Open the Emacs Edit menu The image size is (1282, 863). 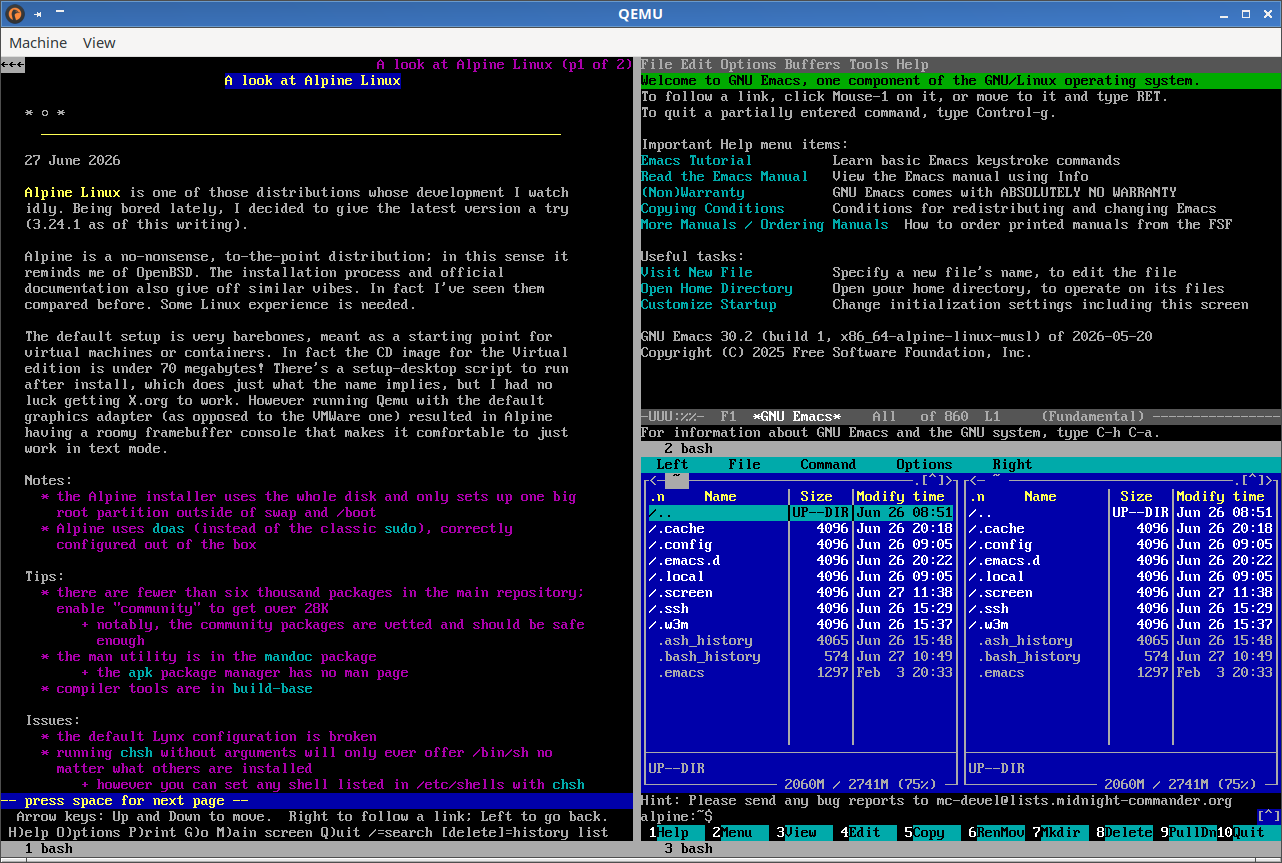(697, 65)
